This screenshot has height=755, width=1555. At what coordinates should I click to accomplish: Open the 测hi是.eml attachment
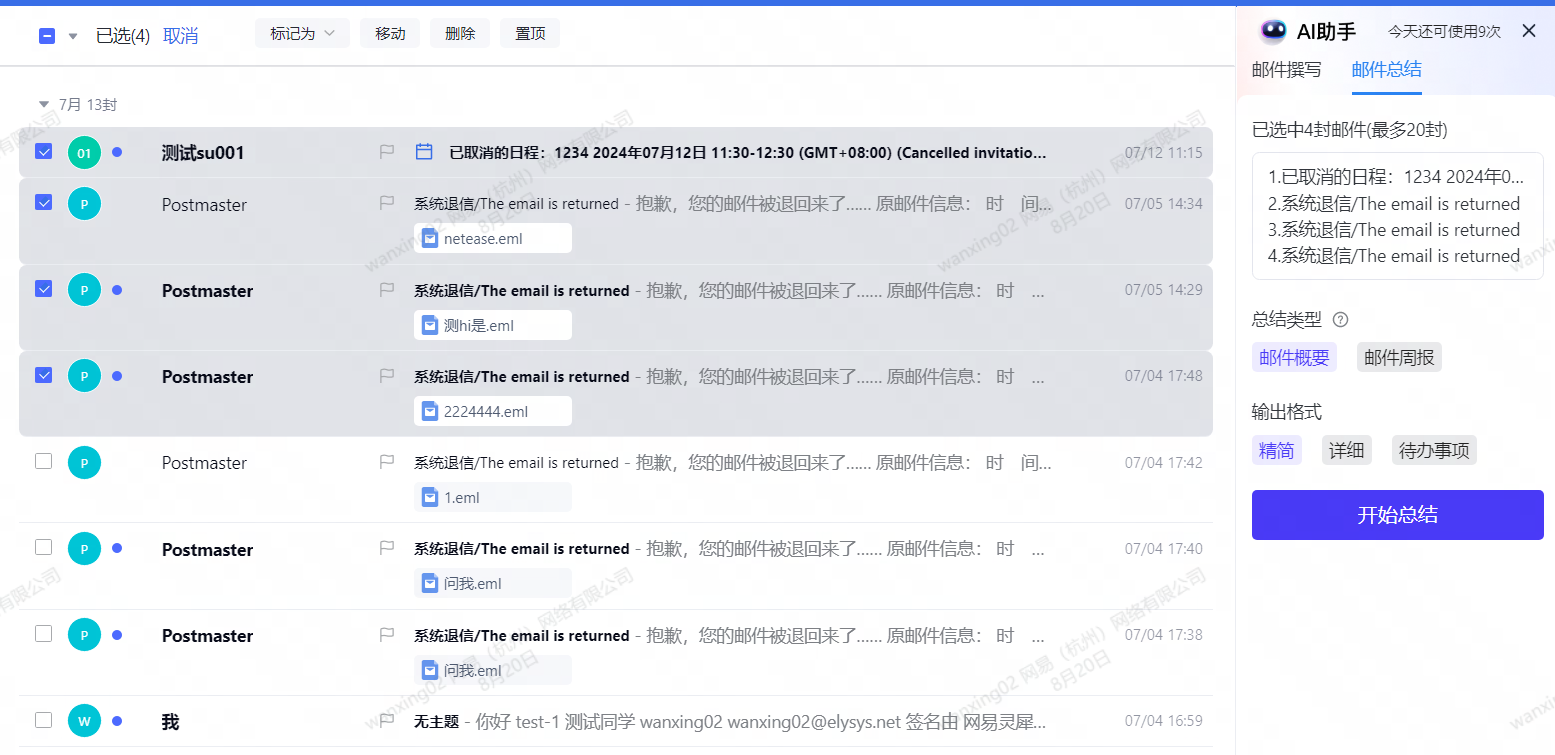tap(493, 325)
